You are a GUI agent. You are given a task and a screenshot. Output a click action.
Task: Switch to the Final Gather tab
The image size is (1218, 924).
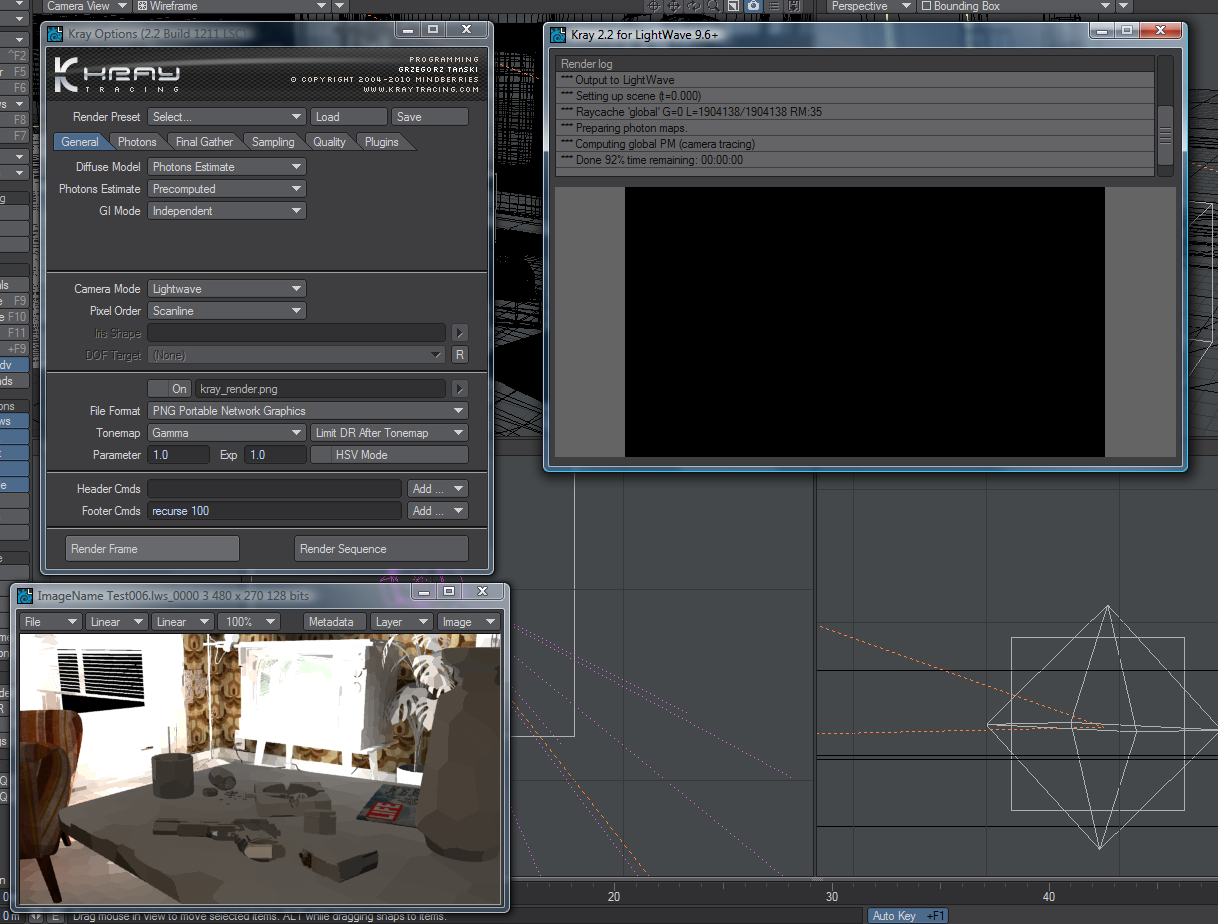pyautogui.click(x=204, y=142)
